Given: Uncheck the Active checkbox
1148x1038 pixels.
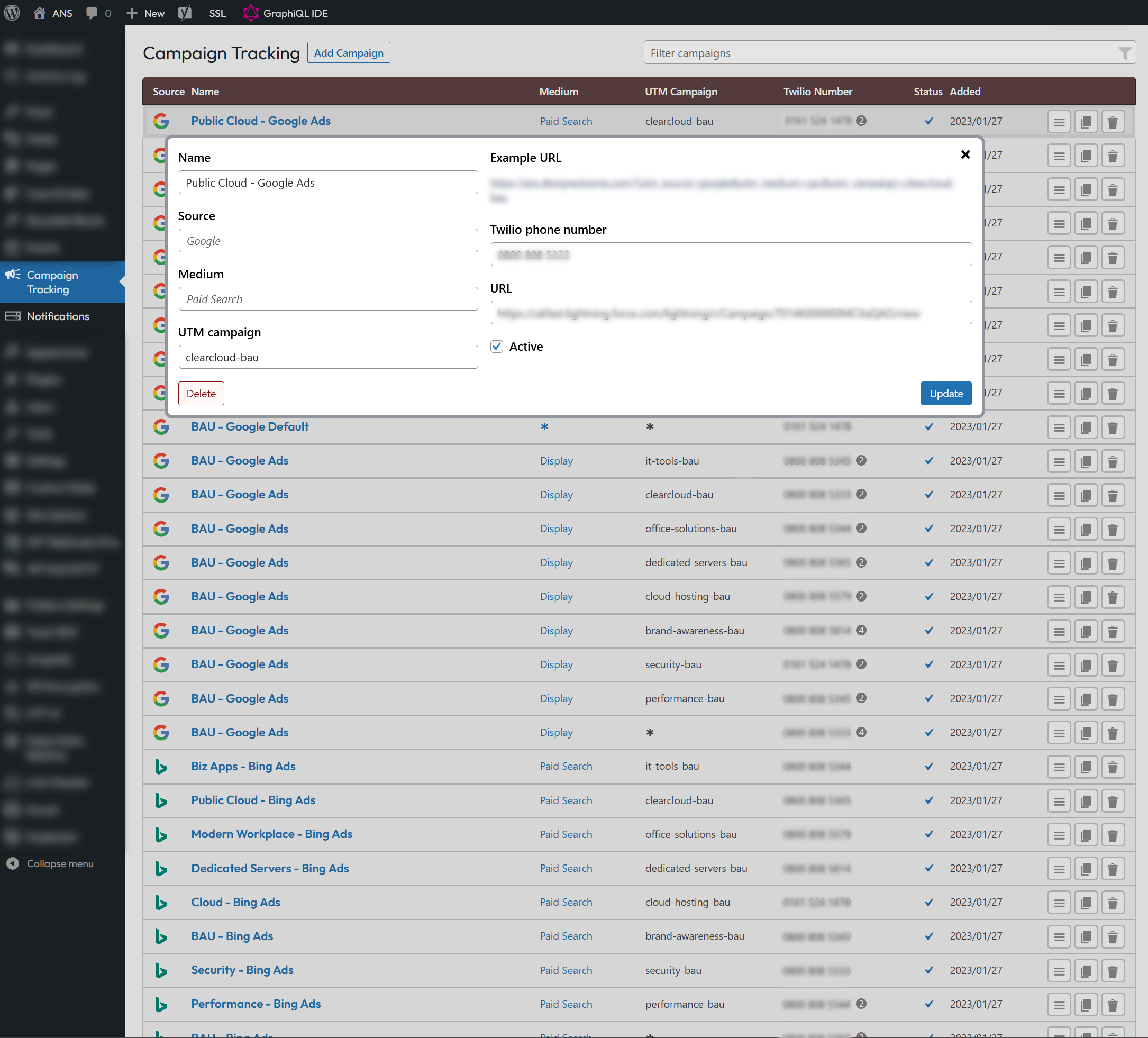Looking at the screenshot, I should [497, 346].
